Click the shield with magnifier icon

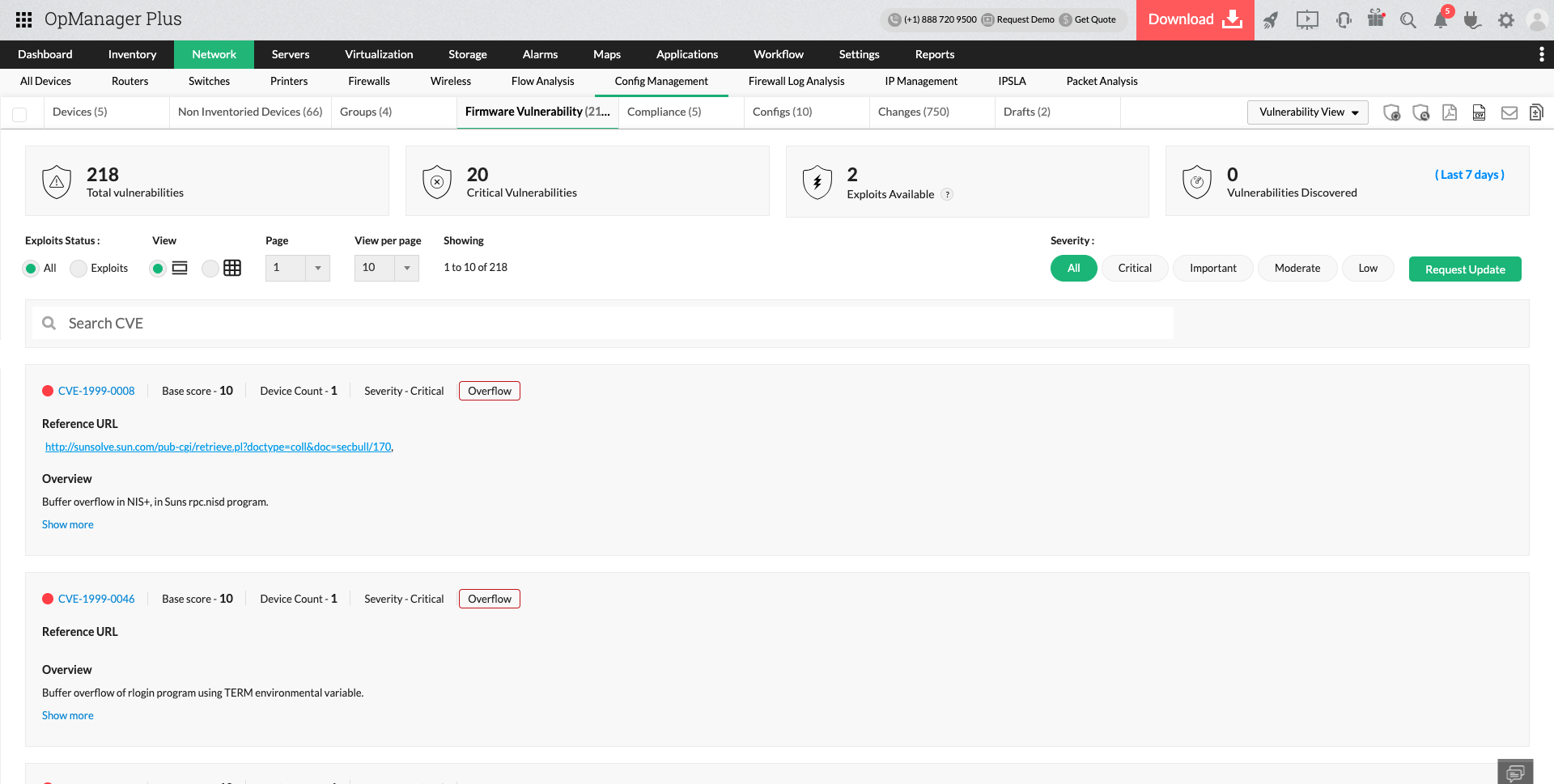(1420, 112)
